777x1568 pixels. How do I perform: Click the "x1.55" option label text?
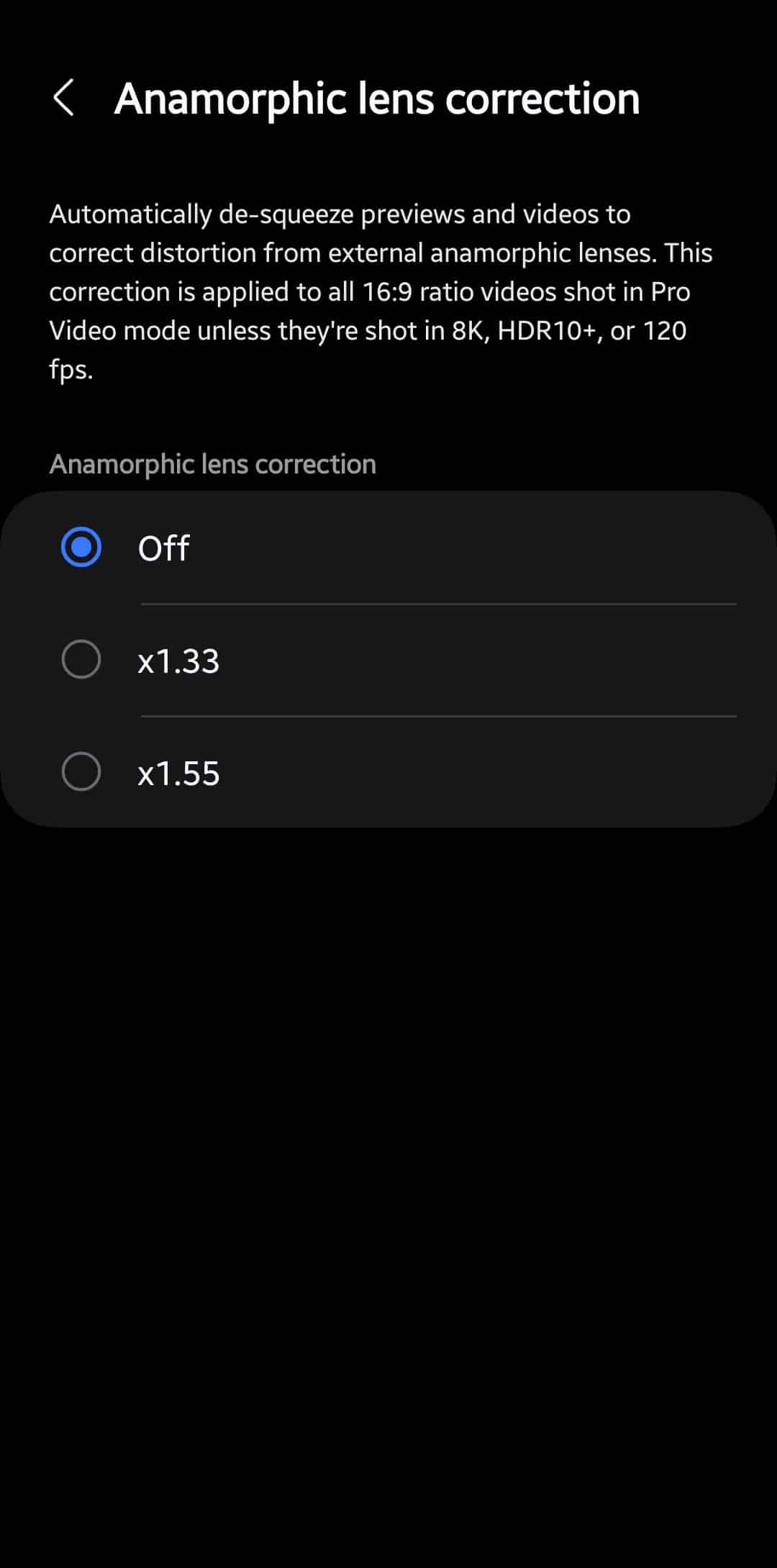tap(178, 773)
